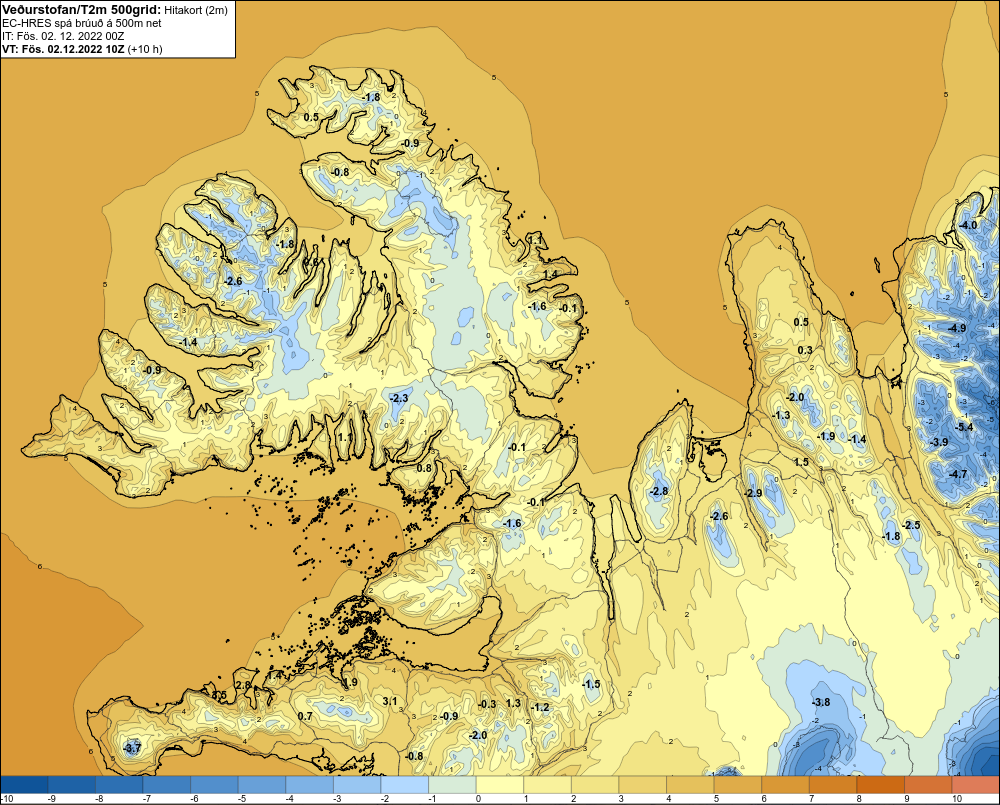Image resolution: width=1000 pixels, height=805 pixels.
Task: Click the -5.4 temperature reading
Action: click(x=964, y=427)
